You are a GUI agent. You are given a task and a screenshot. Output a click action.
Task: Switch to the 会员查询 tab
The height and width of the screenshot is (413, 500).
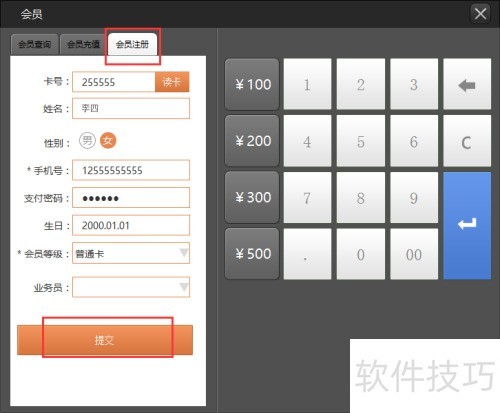[35, 44]
